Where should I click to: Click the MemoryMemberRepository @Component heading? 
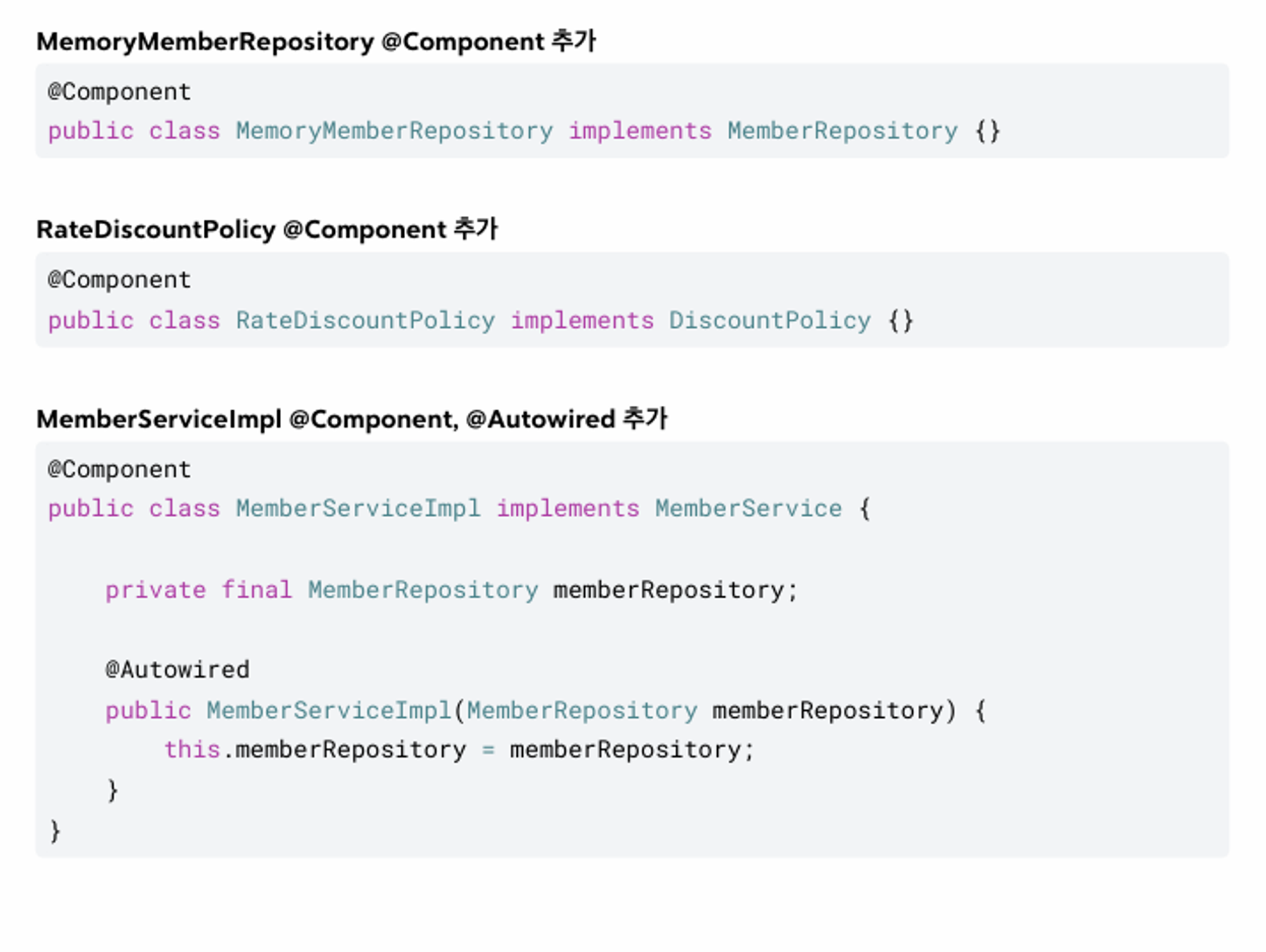tap(315, 42)
